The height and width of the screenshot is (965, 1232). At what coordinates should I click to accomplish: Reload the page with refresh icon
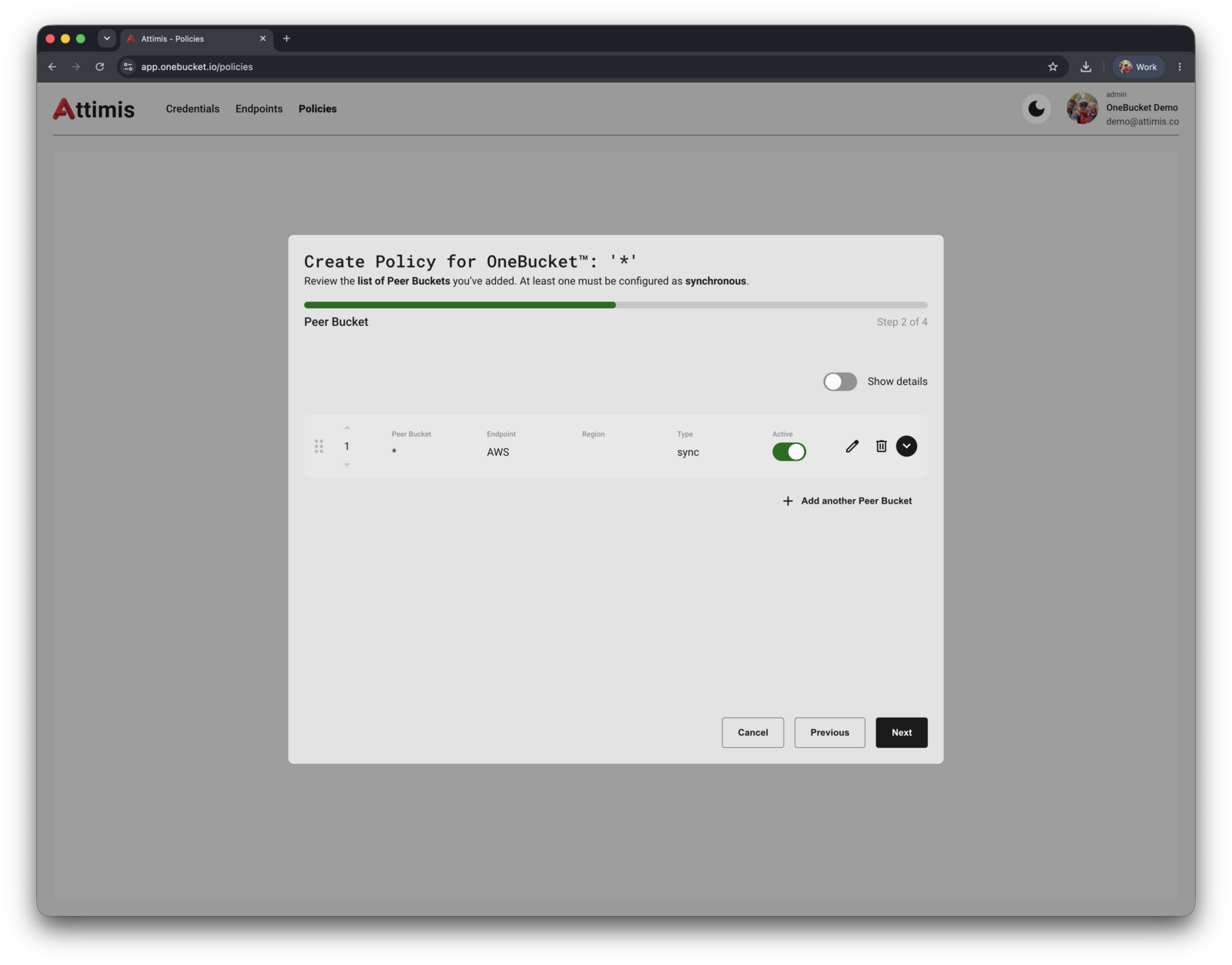[x=99, y=67]
